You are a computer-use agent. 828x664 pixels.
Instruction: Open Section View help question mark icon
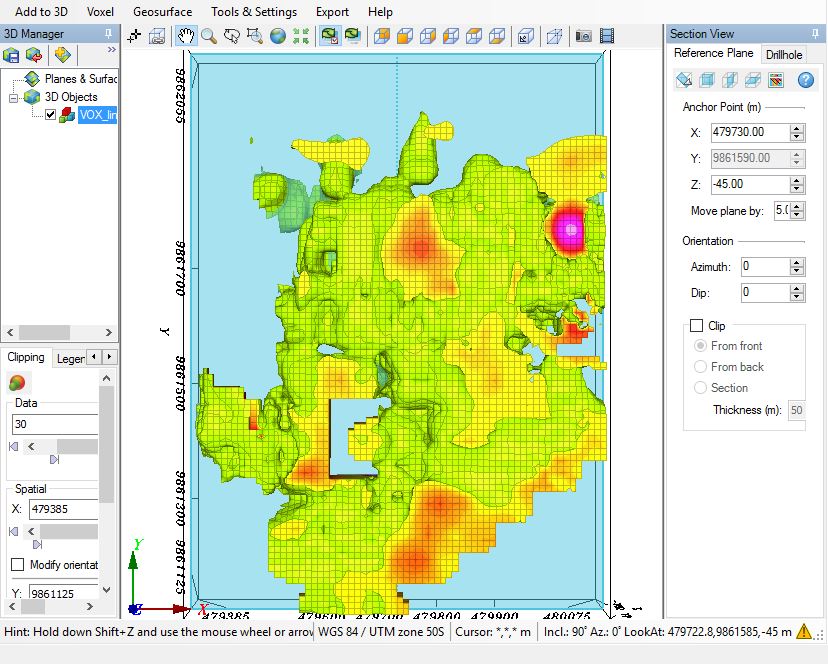805,80
